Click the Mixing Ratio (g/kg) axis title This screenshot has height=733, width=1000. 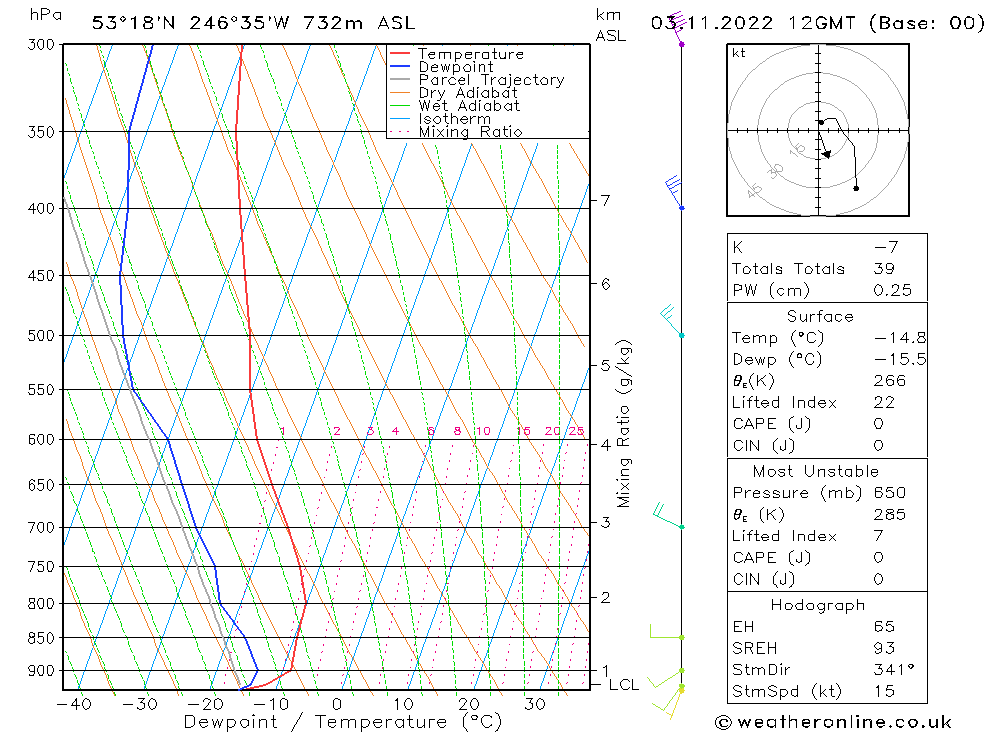[623, 424]
